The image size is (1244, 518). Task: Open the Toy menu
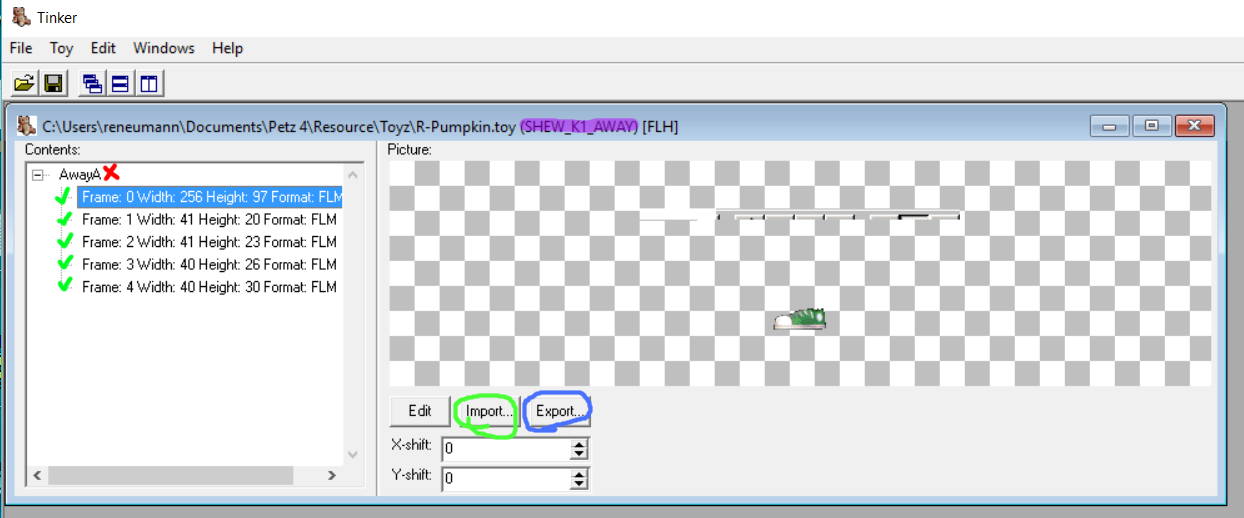[62, 48]
